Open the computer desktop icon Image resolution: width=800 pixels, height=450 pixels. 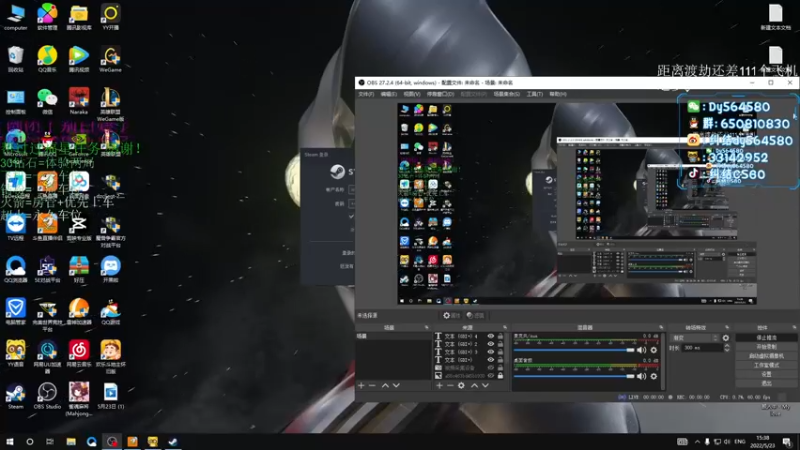15,17
